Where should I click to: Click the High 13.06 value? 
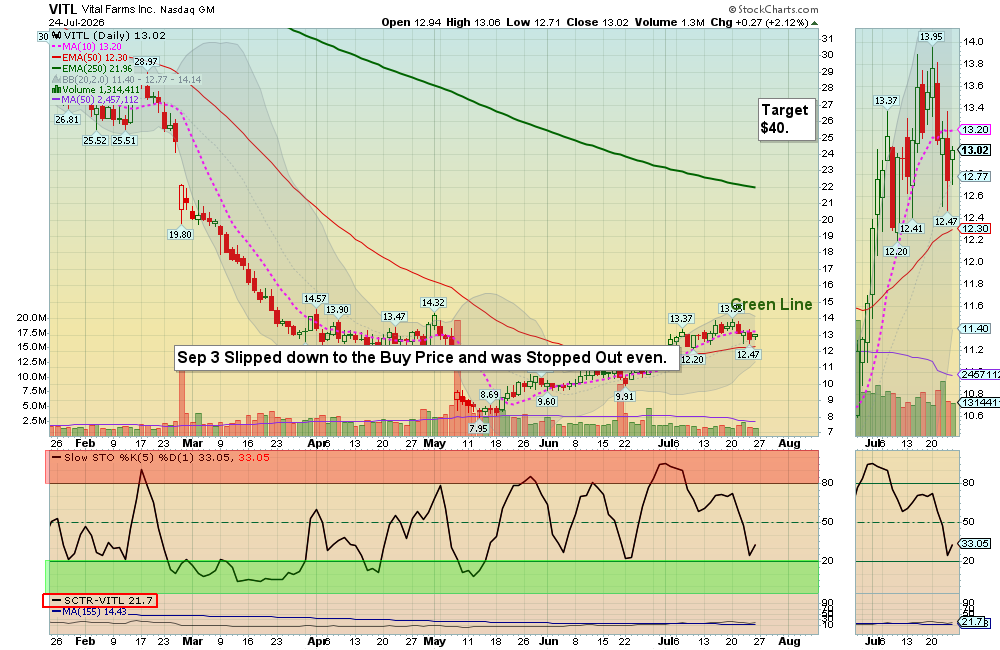tap(473, 22)
